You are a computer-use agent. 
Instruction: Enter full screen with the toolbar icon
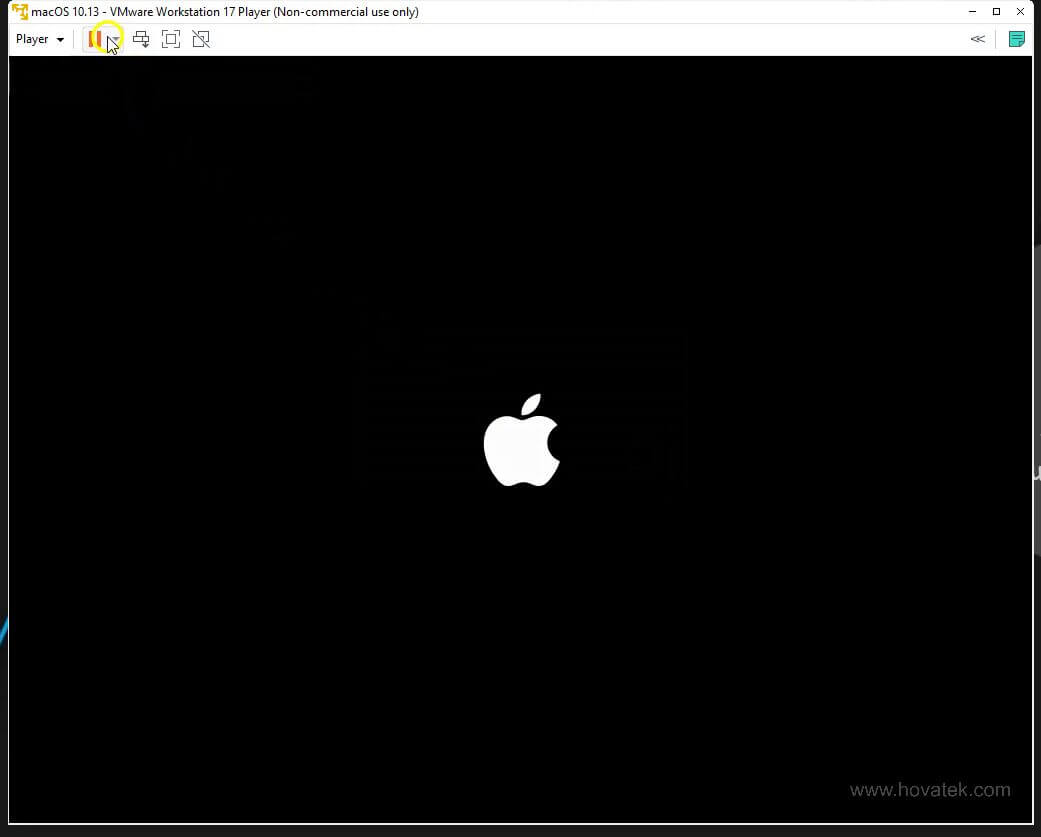tap(171, 38)
